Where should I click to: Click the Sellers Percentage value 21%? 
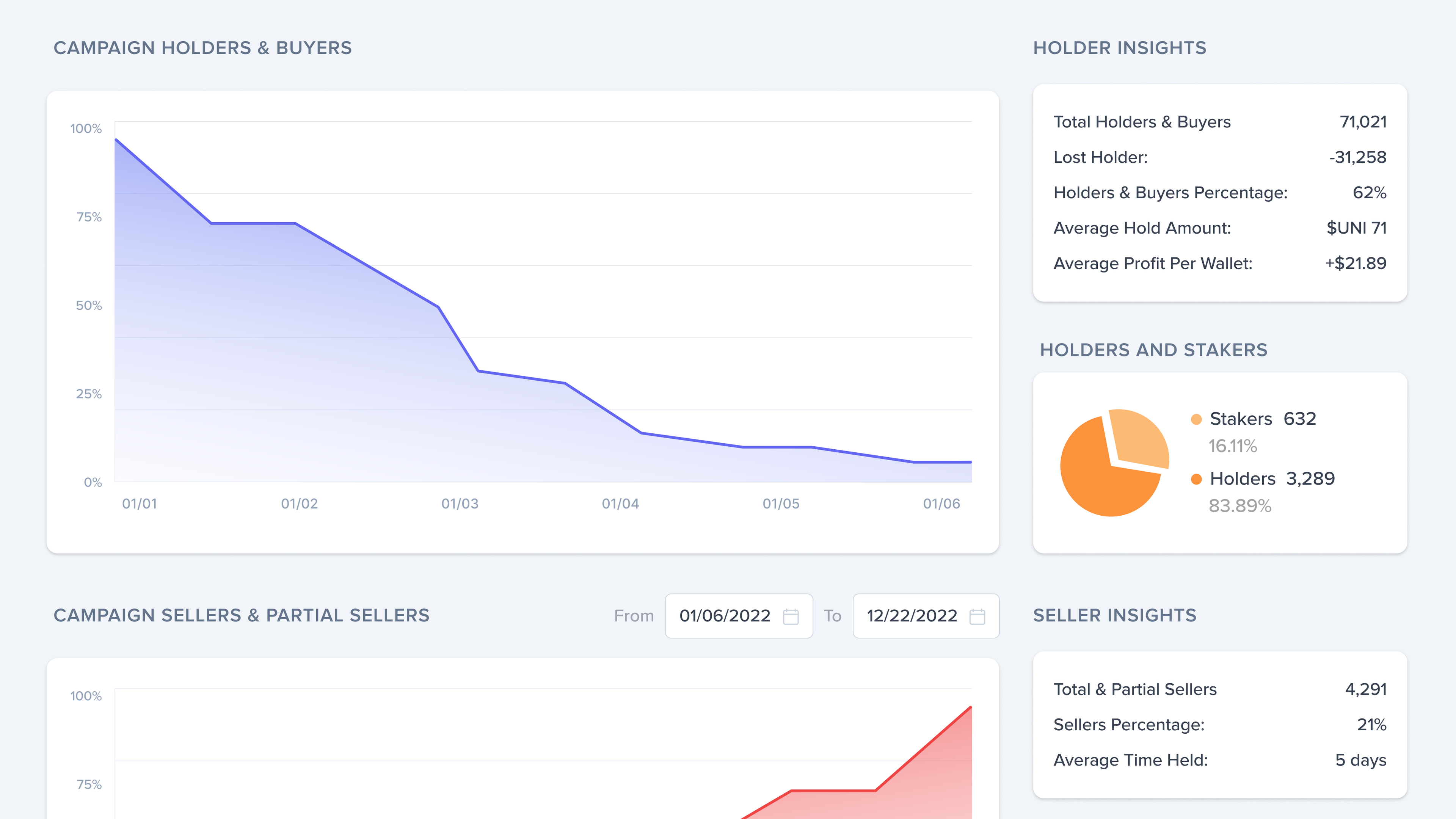click(1372, 725)
